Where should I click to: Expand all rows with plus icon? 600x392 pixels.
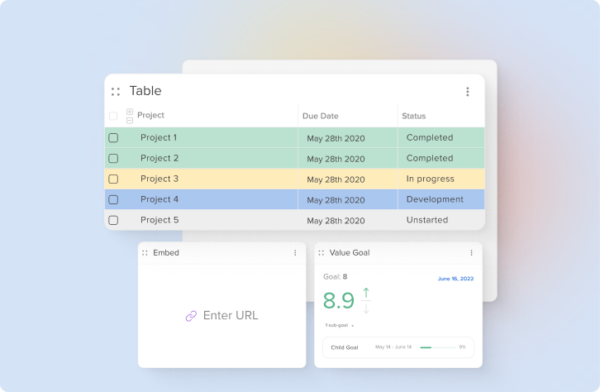click(129, 112)
